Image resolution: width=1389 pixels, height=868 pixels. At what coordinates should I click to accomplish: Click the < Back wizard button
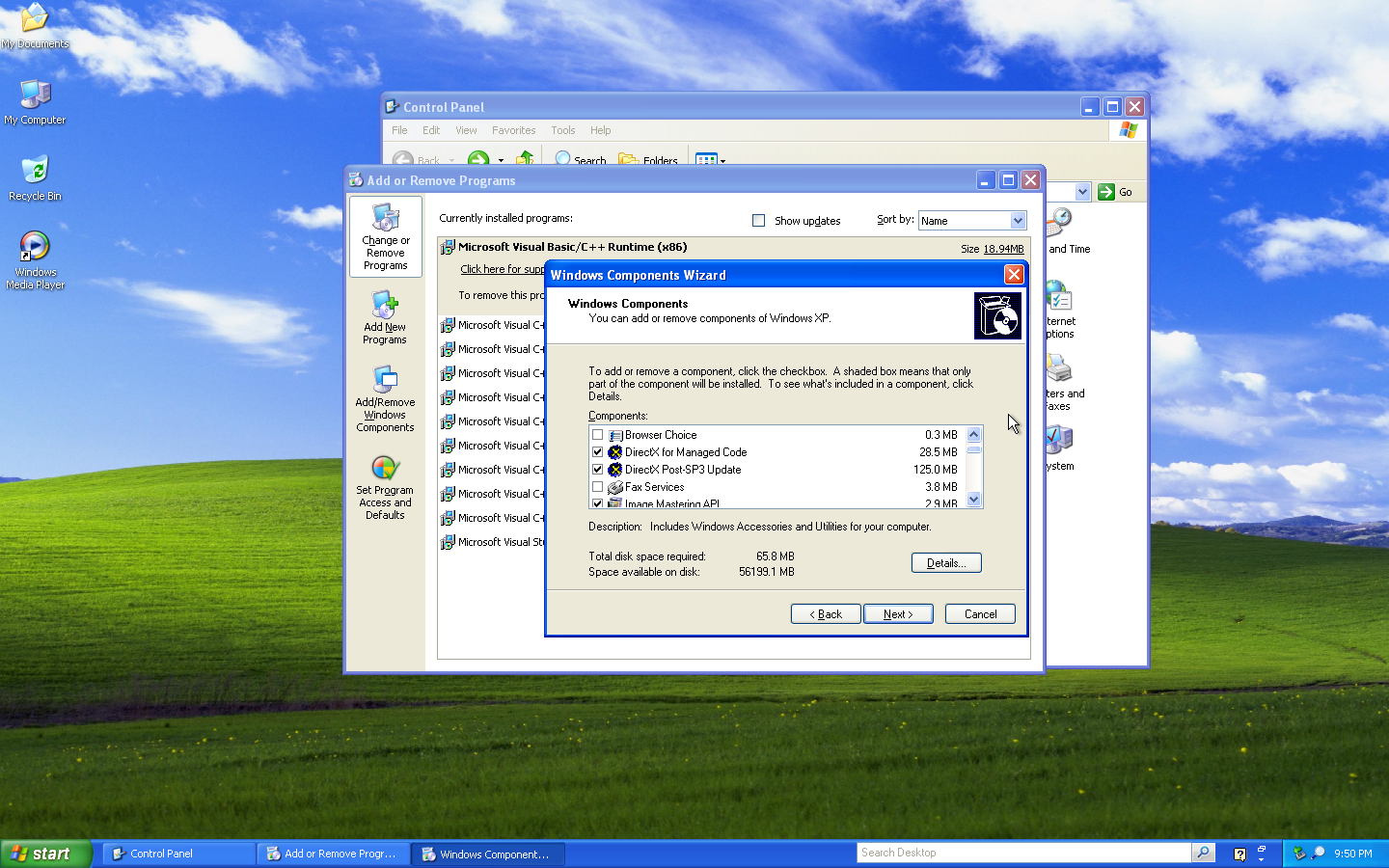click(x=826, y=614)
